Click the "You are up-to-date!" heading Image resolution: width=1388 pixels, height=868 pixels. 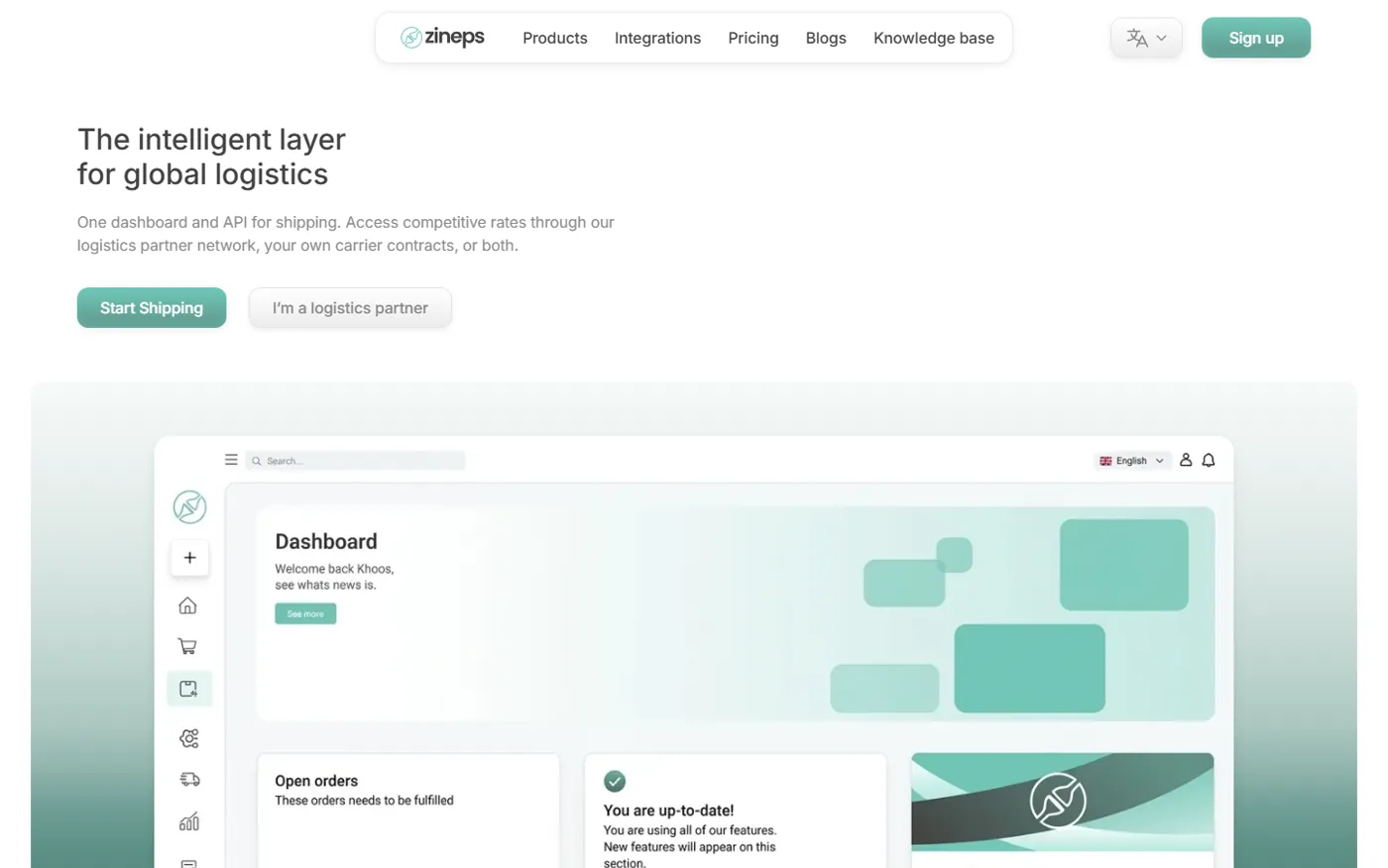tap(668, 811)
